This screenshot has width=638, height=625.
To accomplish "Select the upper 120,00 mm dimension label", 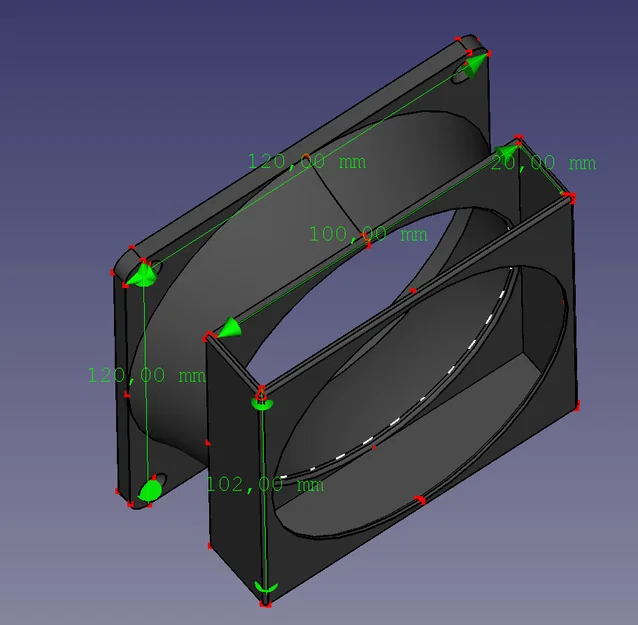I will point(307,162).
